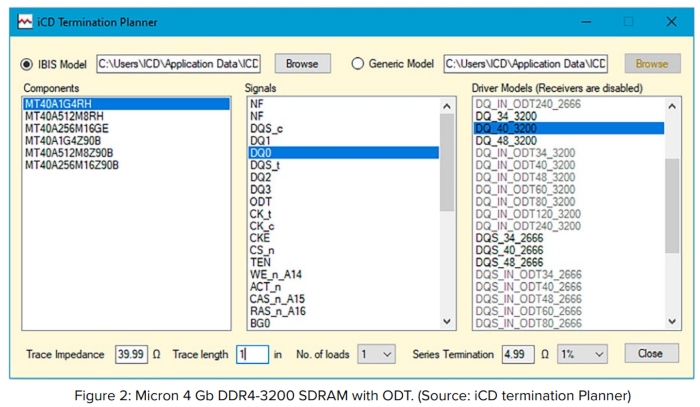Click the Trace Impedance value field
This screenshot has width=700, height=407.
point(131,354)
